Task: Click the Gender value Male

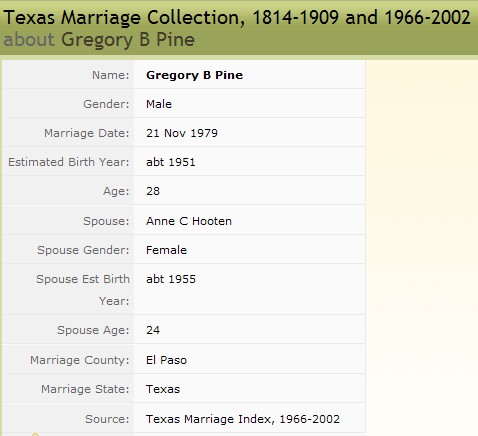Action: pyautogui.click(x=159, y=104)
